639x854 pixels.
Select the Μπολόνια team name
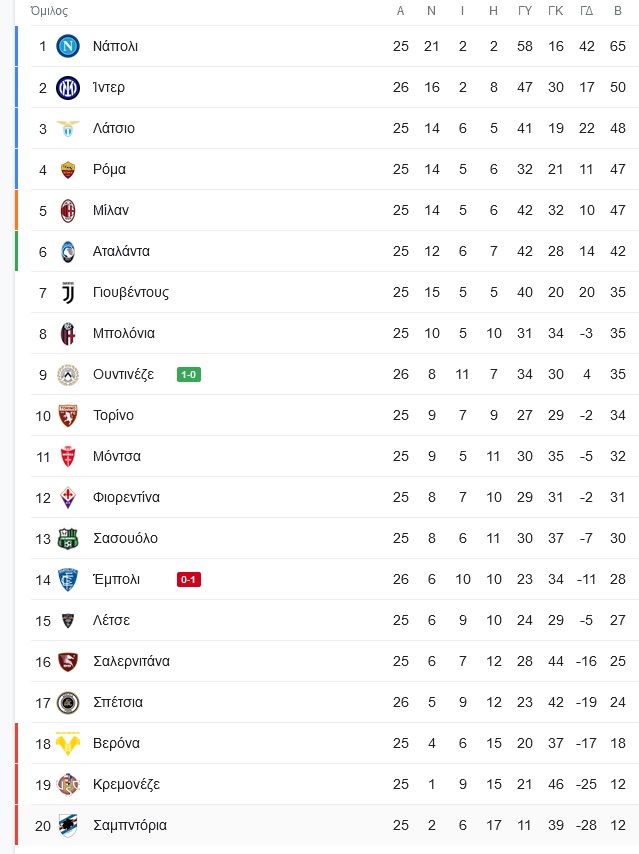124,333
